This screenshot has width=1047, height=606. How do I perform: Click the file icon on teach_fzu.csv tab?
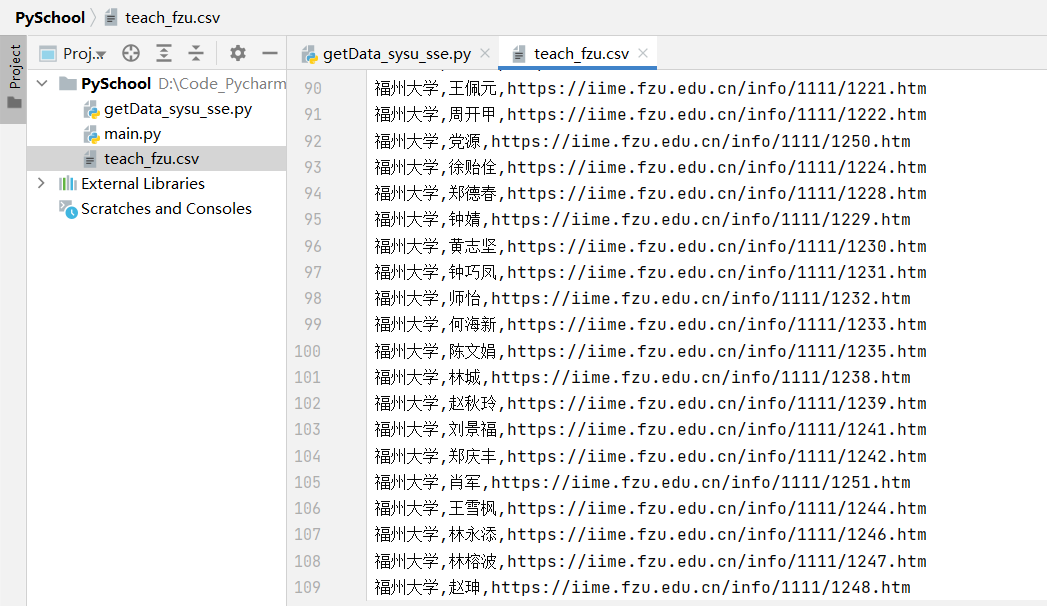(519, 54)
